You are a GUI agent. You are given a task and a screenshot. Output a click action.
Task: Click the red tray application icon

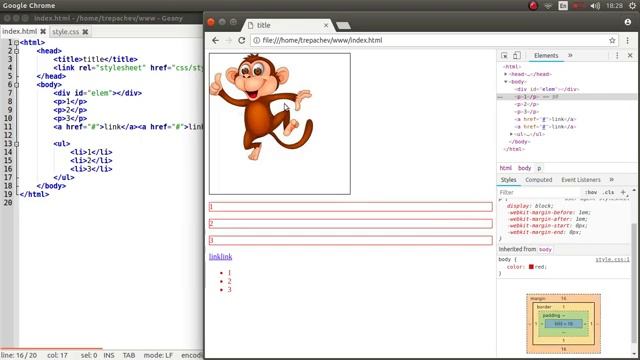pos(533,6)
